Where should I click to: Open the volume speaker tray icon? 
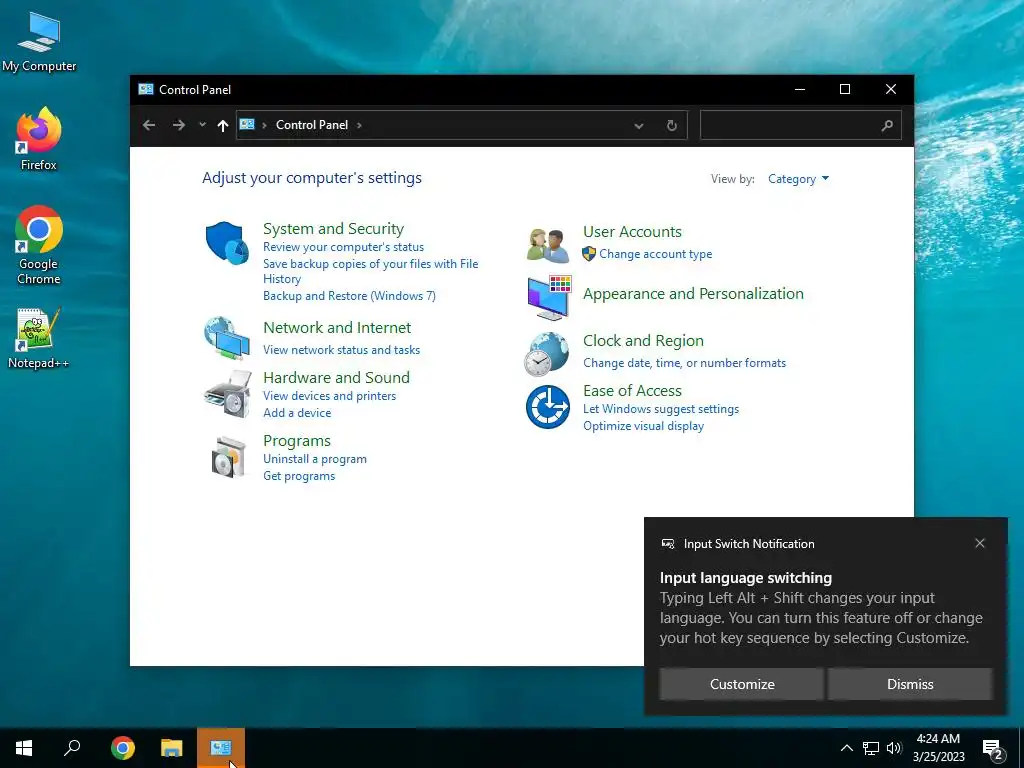coord(894,748)
